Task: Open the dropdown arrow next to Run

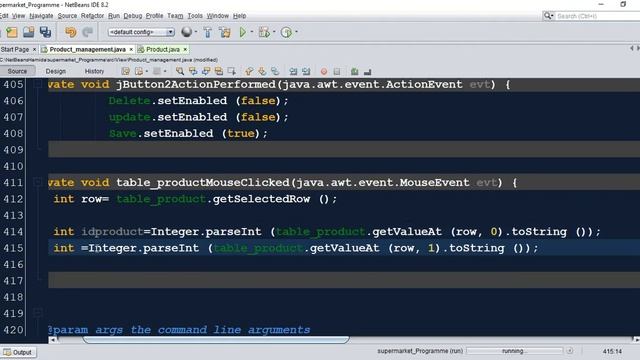Action: pyautogui.click(x=252, y=32)
